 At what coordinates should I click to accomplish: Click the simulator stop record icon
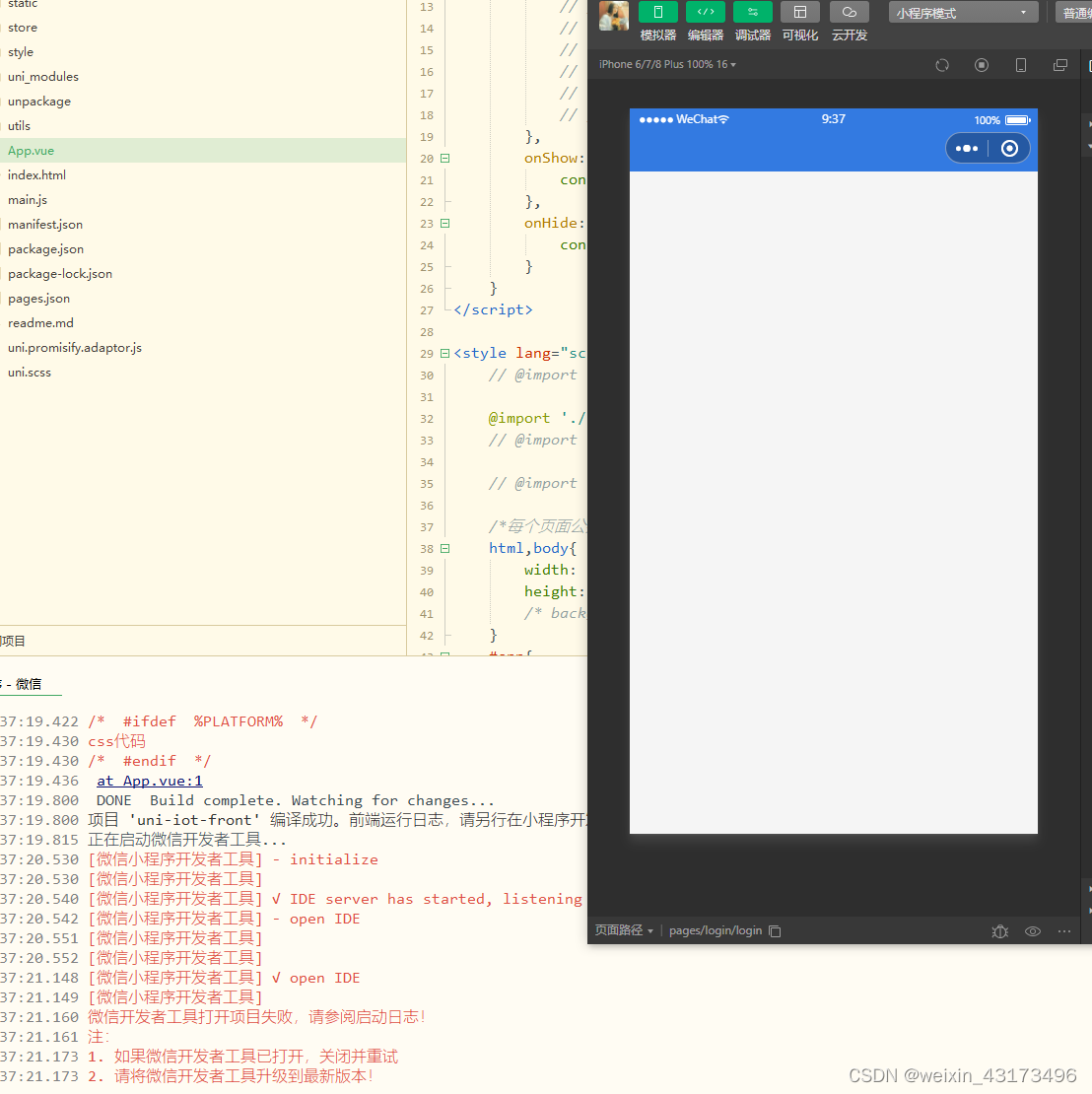point(981,65)
